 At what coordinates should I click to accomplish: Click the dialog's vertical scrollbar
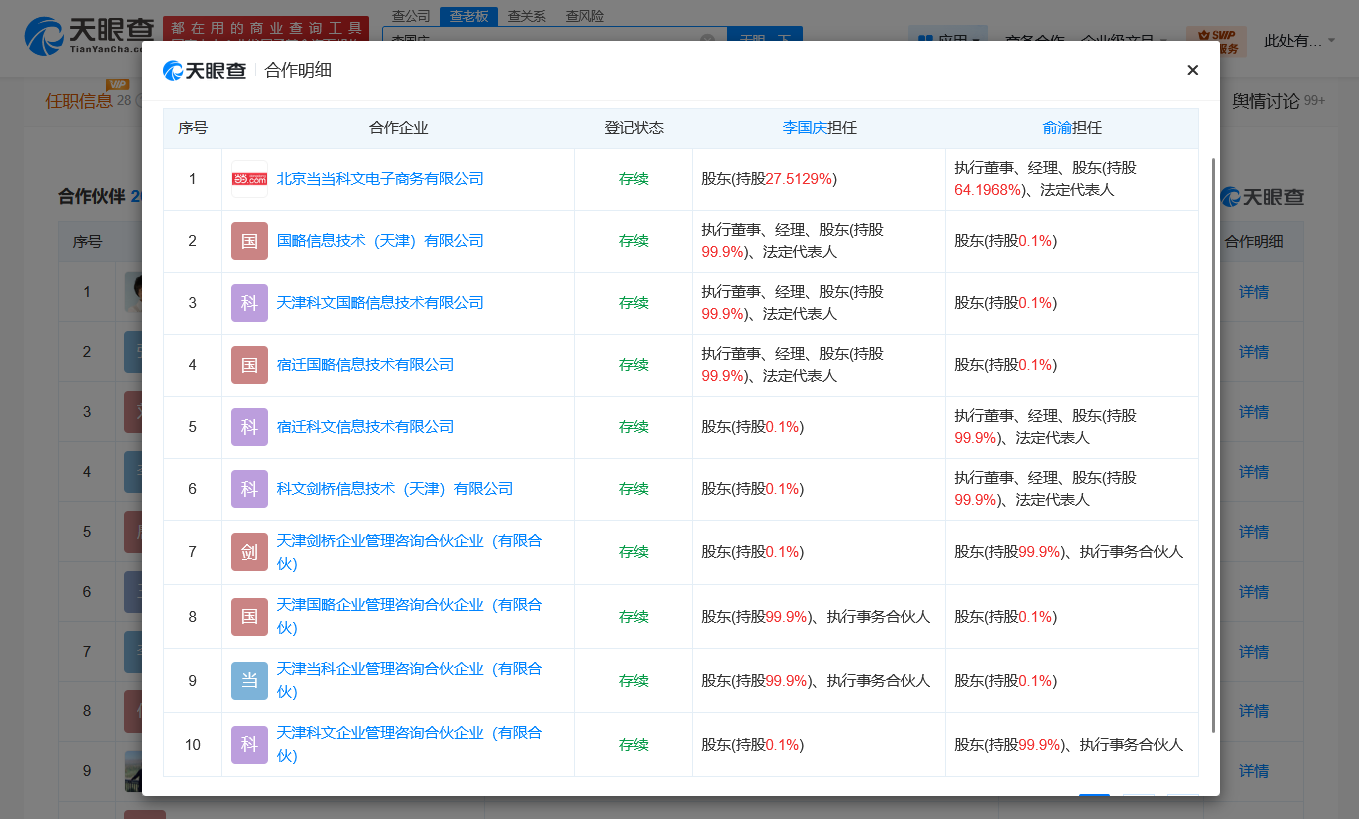coord(1213,445)
